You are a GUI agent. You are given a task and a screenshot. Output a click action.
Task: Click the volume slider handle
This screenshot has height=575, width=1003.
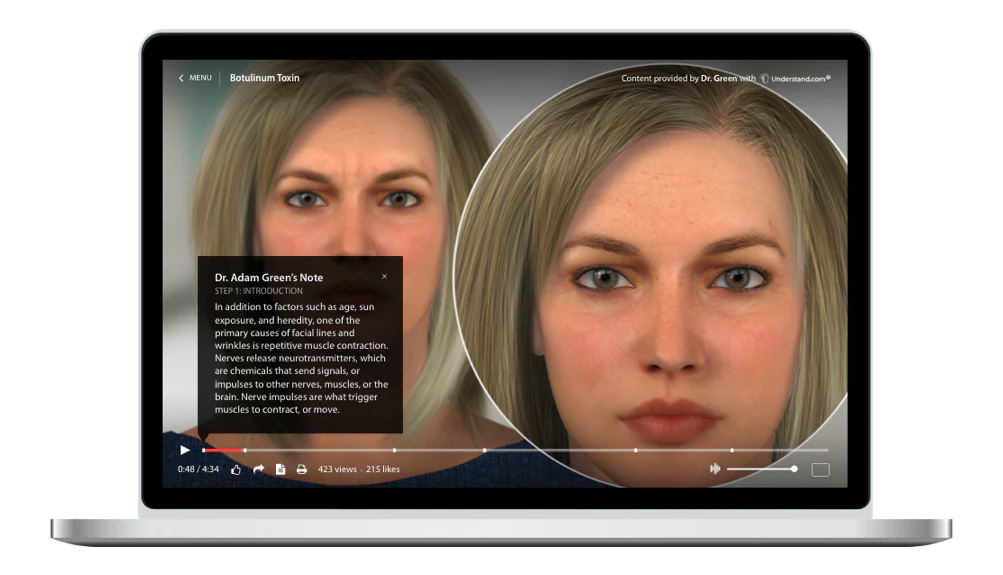tap(794, 469)
